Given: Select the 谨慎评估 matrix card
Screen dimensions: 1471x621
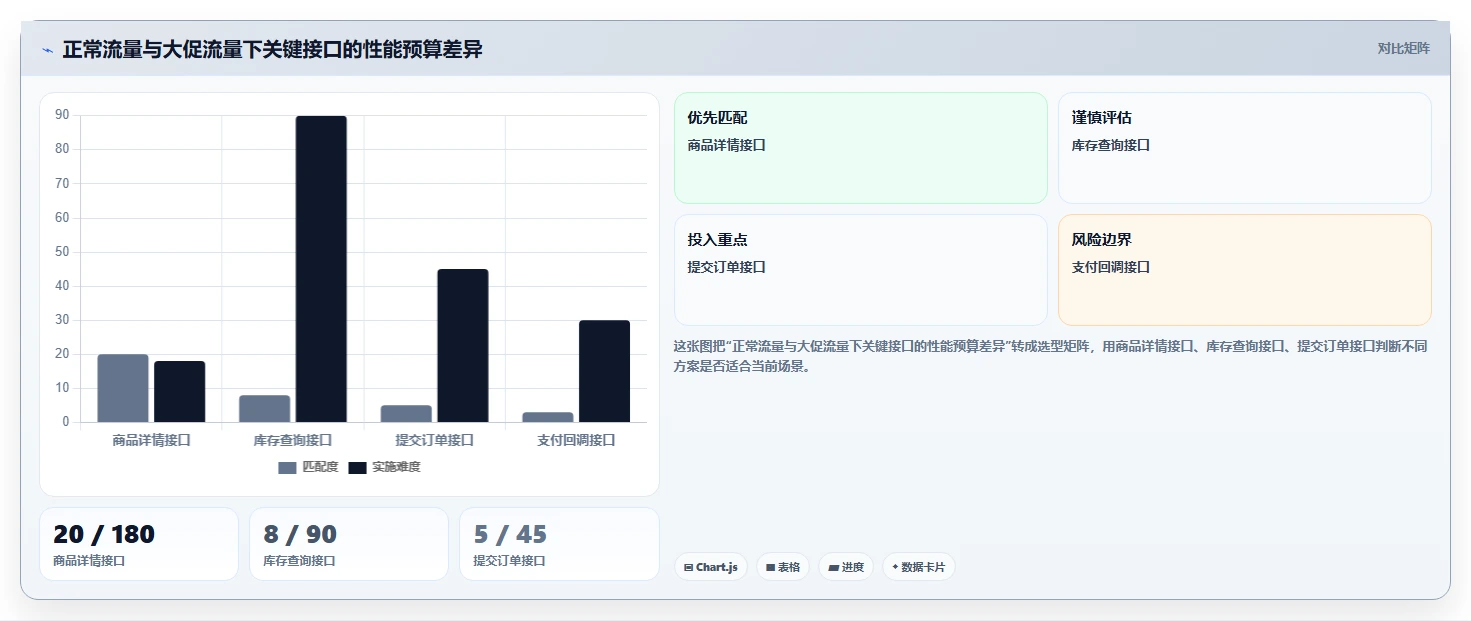Looking at the screenshot, I should (1244, 148).
